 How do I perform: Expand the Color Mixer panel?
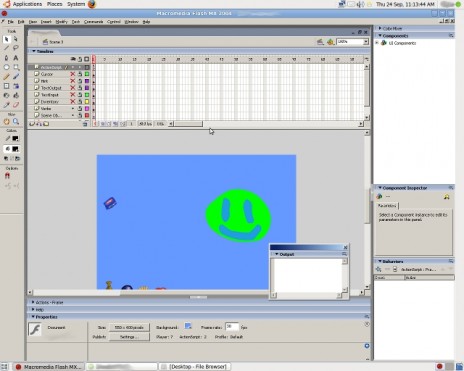click(380, 28)
